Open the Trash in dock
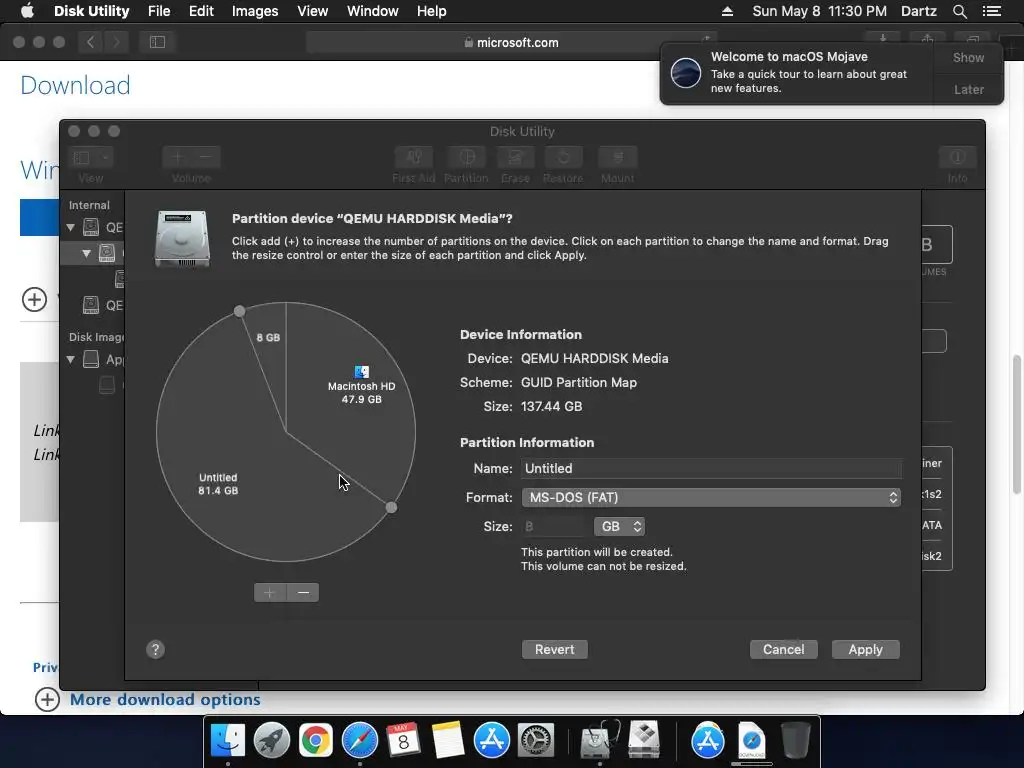Viewport: 1024px width, 768px height. [795, 740]
